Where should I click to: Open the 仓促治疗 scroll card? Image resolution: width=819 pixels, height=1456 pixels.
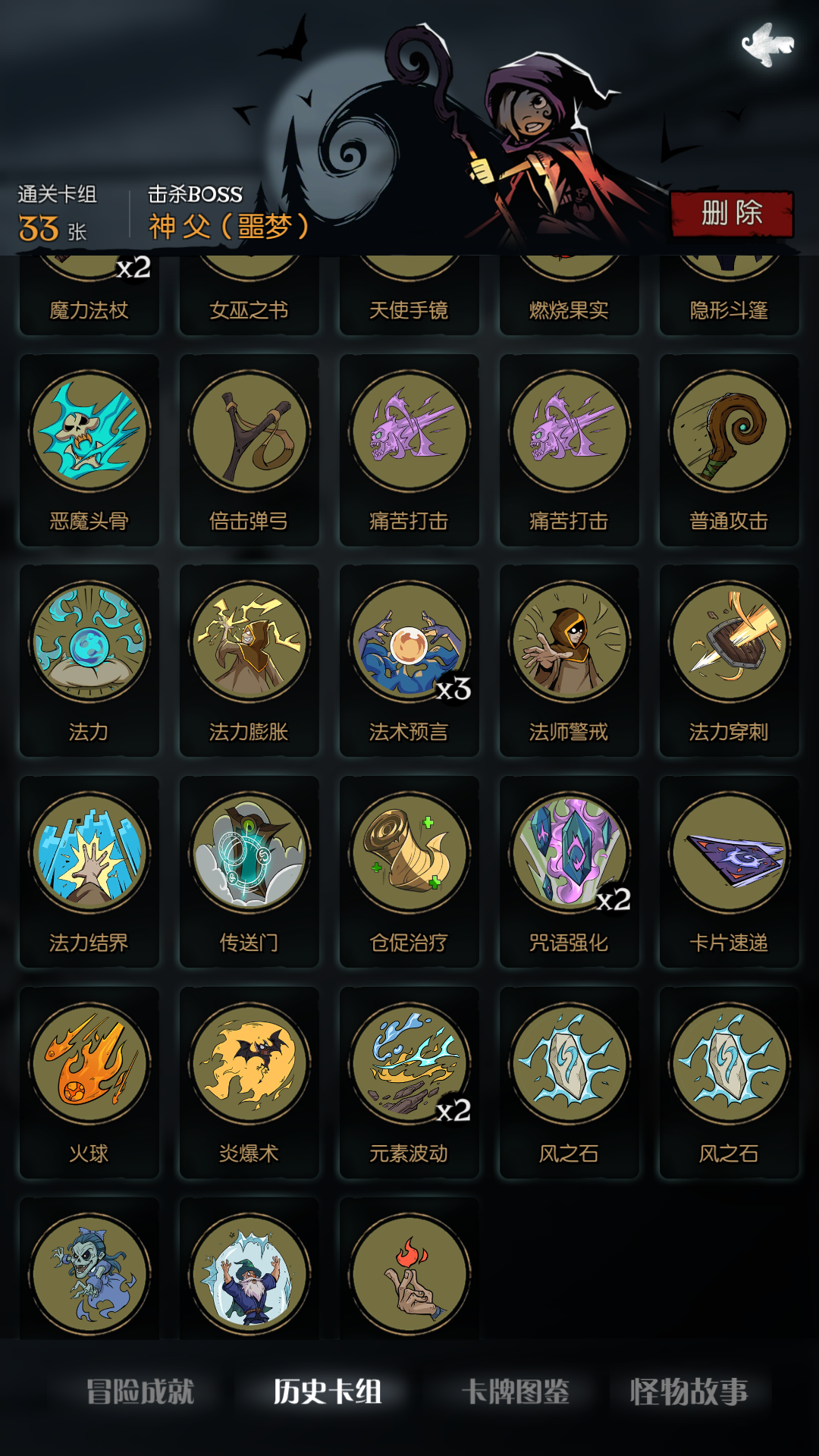coord(409,871)
